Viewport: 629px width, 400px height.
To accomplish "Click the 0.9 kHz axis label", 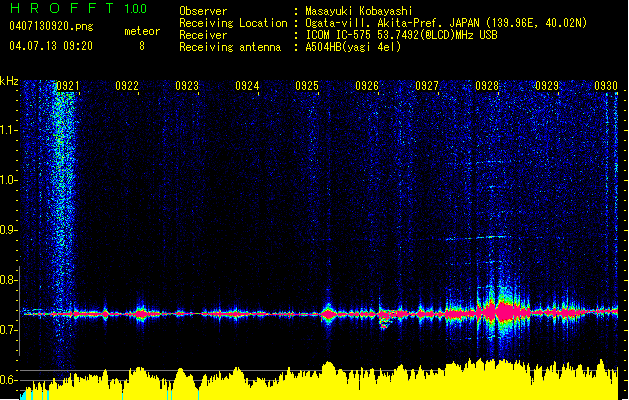I will [x=8, y=230].
